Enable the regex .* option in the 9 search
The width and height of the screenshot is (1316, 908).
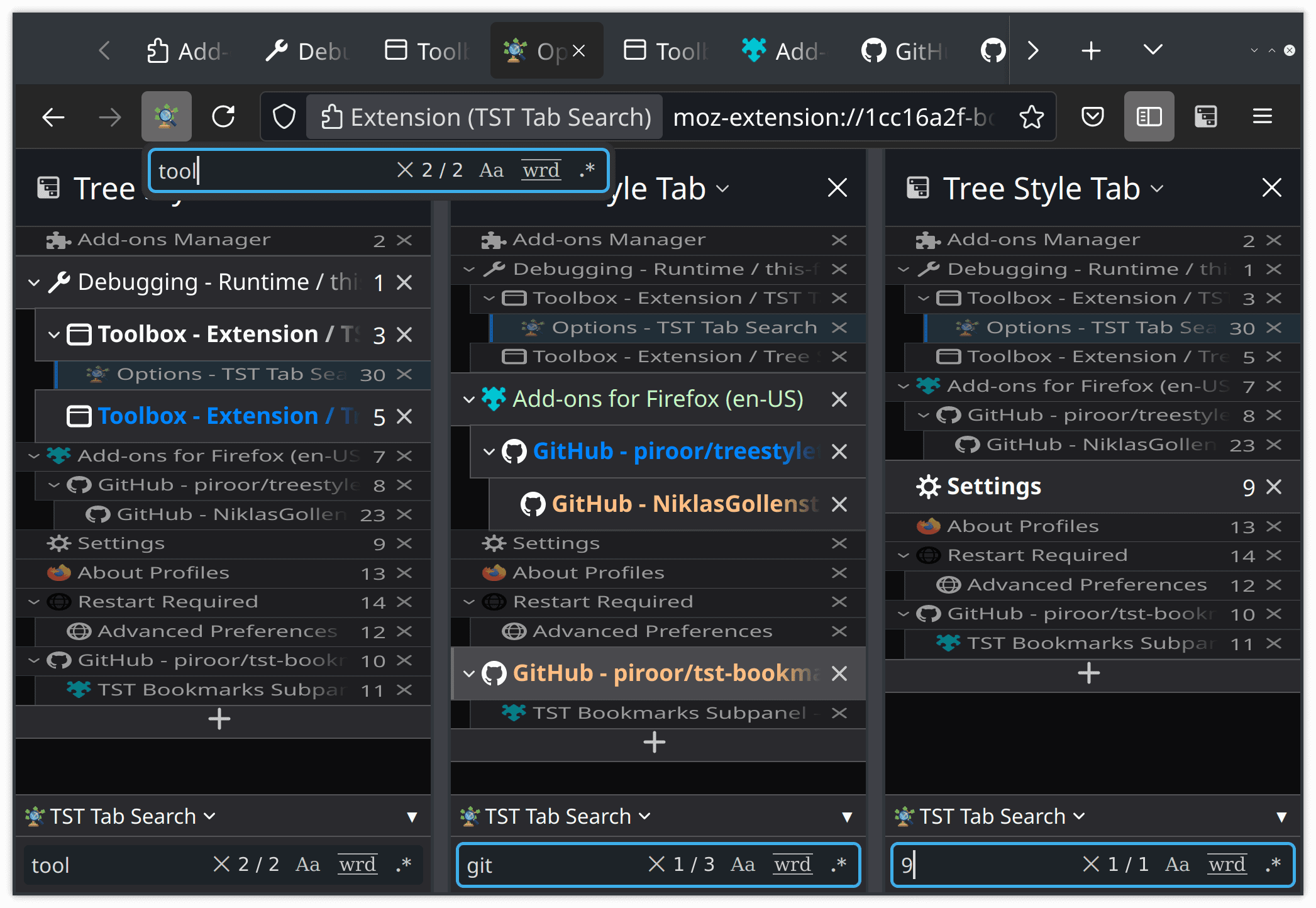click(x=1273, y=865)
